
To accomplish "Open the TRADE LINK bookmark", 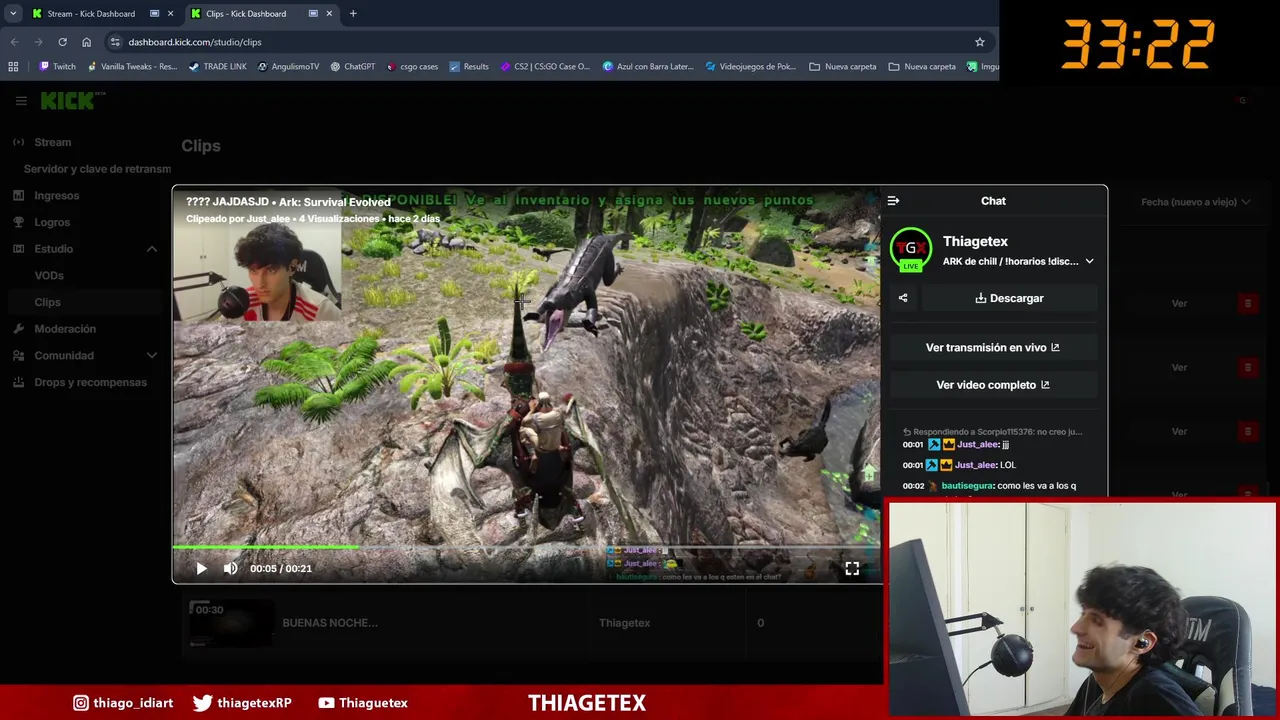I will click(x=217, y=67).
